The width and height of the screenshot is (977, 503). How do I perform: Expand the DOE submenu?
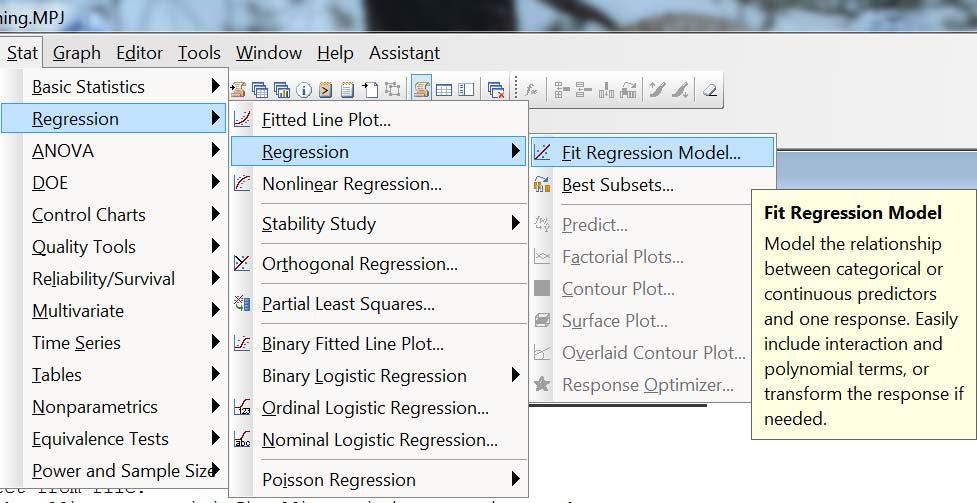[113, 183]
